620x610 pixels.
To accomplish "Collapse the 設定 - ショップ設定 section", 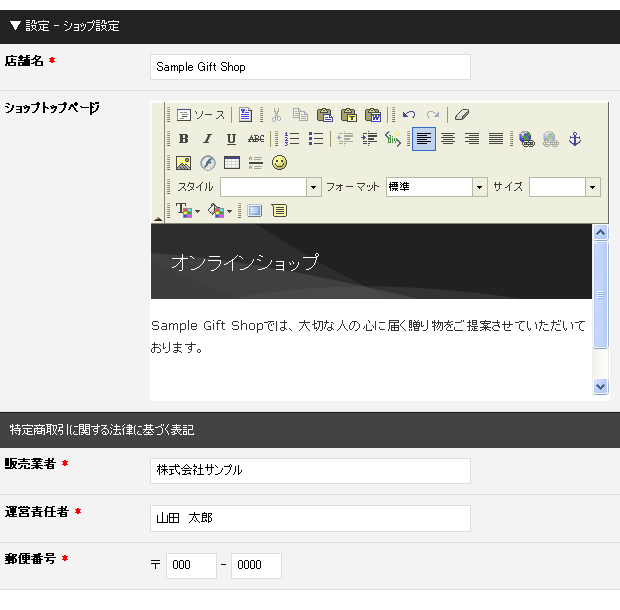I will click(15, 26).
